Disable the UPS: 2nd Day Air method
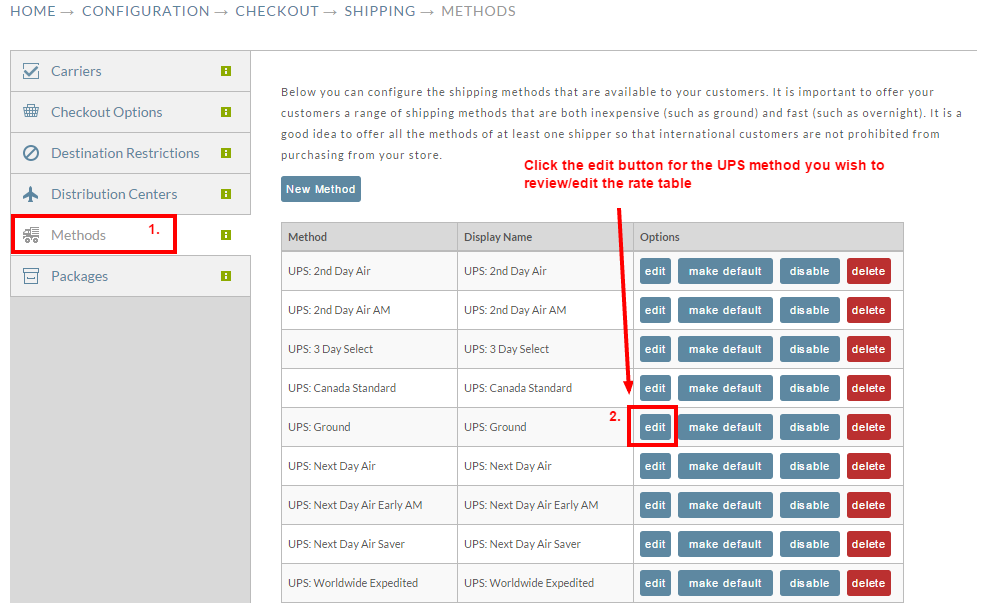The height and width of the screenshot is (603, 992). pos(809,271)
